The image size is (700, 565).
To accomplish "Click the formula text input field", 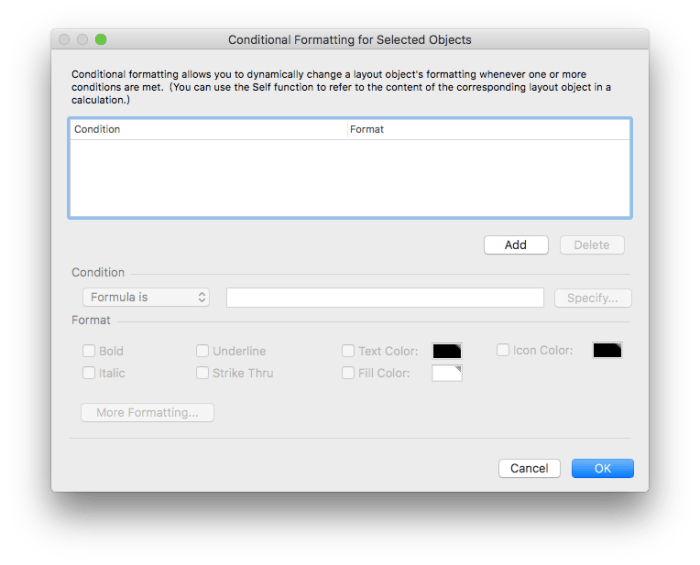I will [385, 297].
